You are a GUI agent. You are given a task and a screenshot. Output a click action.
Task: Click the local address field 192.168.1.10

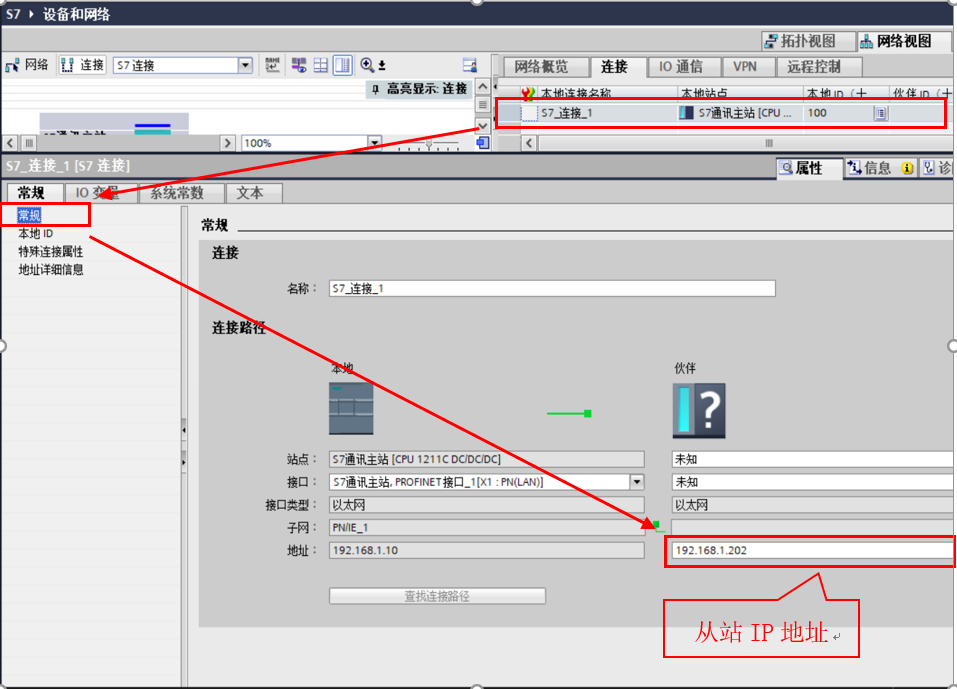tap(486, 550)
